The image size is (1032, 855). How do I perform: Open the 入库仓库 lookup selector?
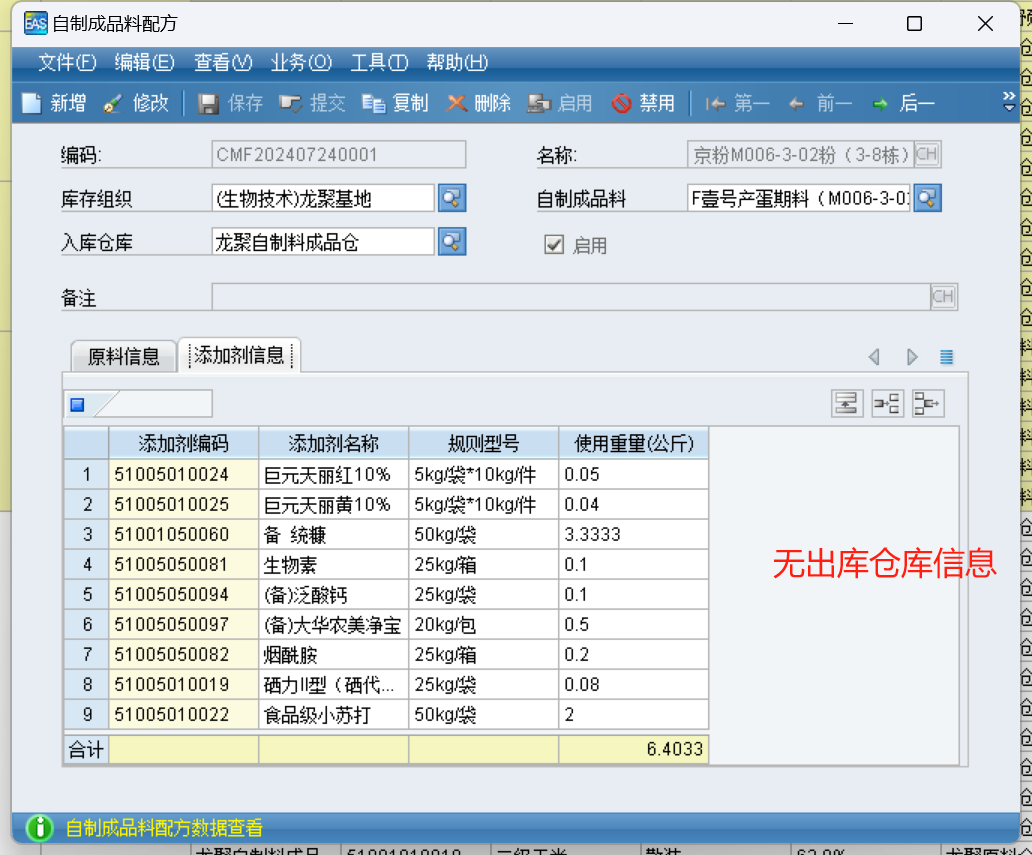point(453,241)
